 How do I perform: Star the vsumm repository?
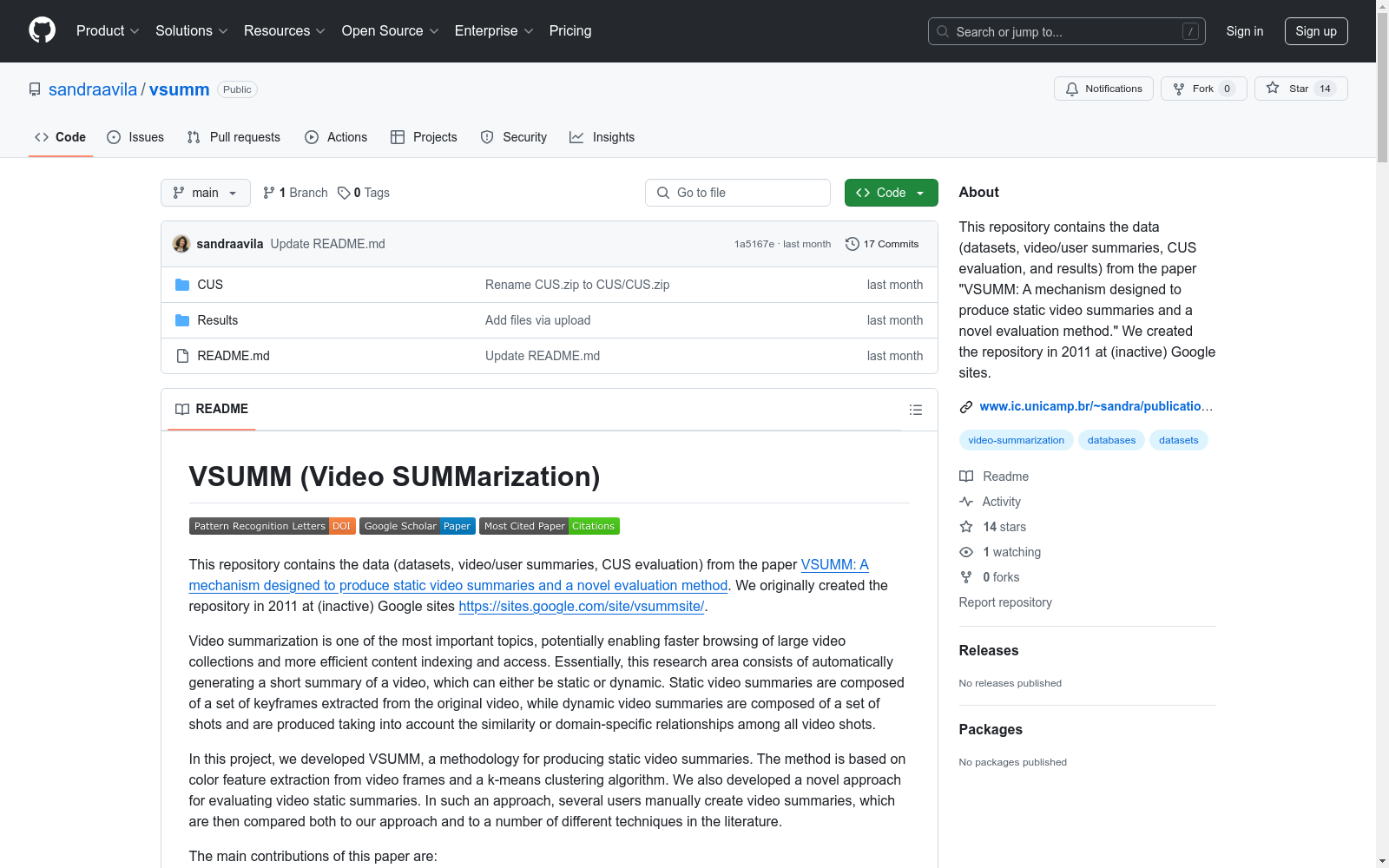pyautogui.click(x=1300, y=89)
